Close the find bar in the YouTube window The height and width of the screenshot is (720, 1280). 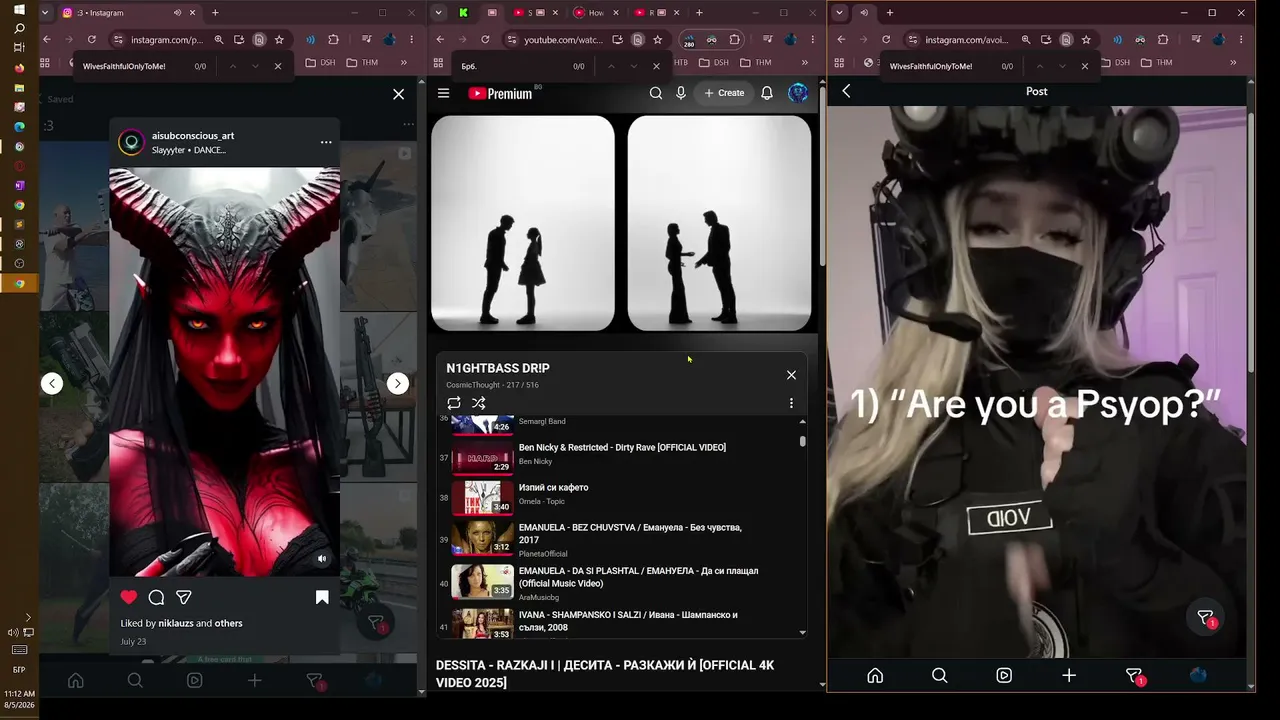coord(656,66)
